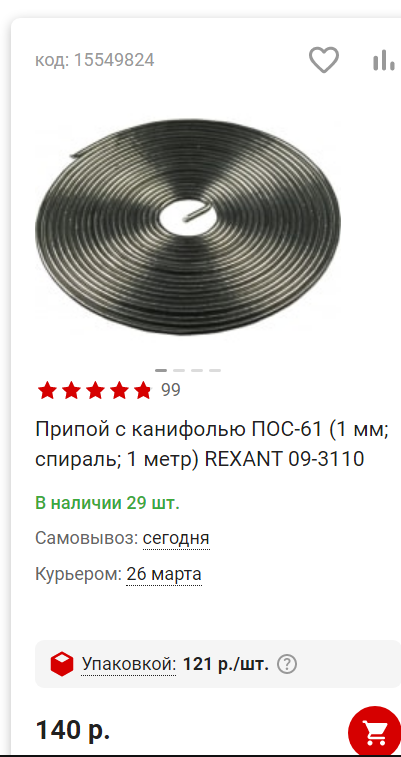Select the fourth image carousel dot

coord(215,370)
